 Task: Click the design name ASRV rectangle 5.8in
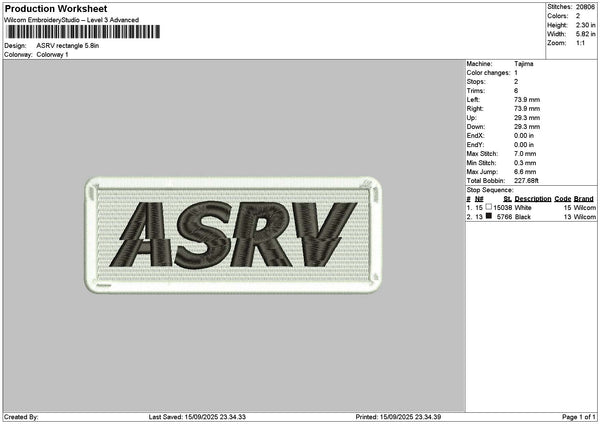(x=68, y=46)
